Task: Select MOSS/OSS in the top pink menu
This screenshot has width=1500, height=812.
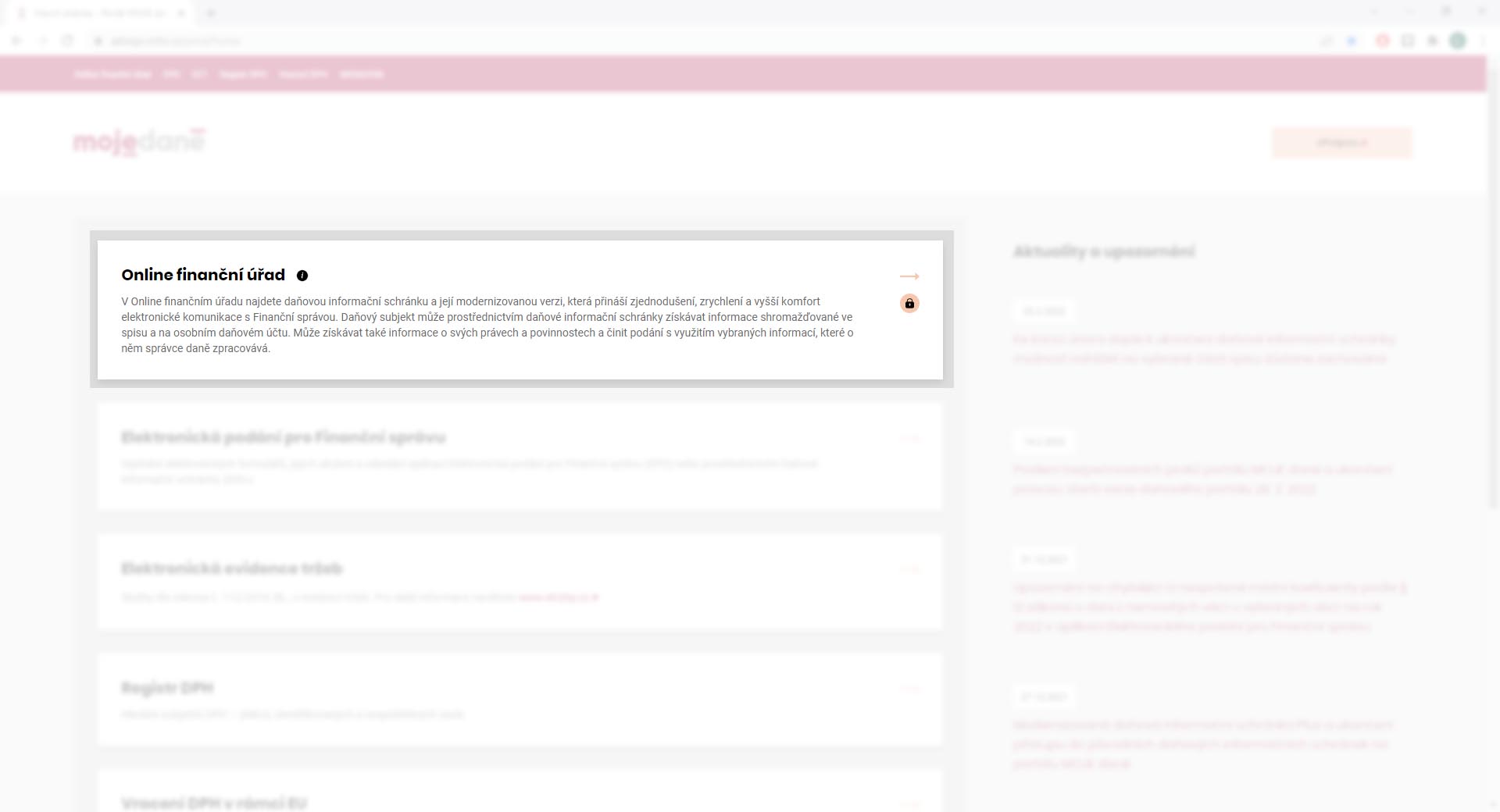Action: tap(362, 74)
